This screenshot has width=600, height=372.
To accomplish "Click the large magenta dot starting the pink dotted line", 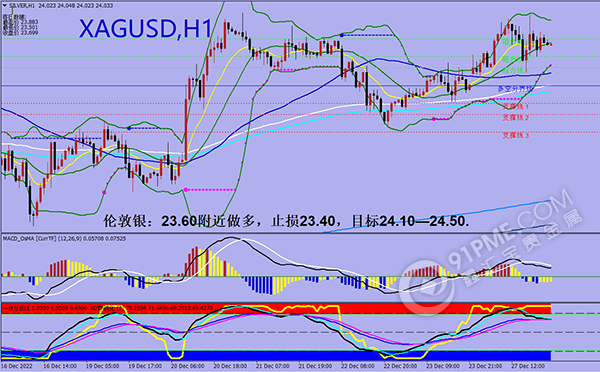I will pyautogui.click(x=186, y=190).
